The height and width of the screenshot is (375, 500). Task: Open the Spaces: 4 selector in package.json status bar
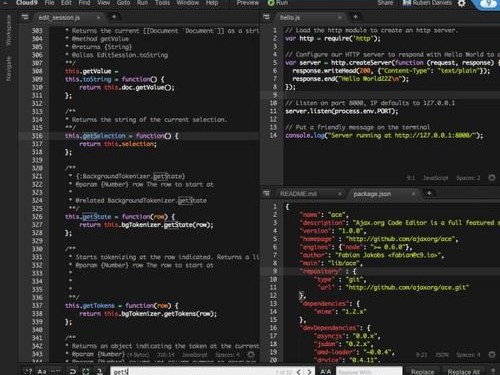pos(468,355)
